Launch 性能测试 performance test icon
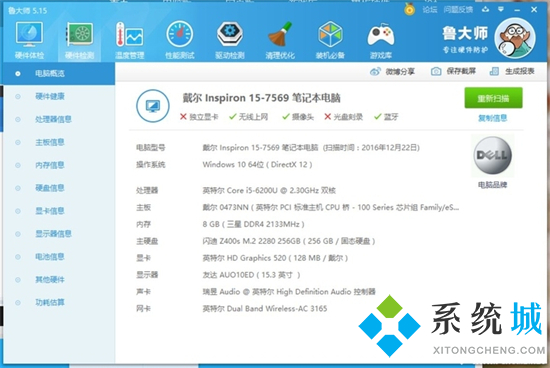550x368 pixels. (180, 40)
